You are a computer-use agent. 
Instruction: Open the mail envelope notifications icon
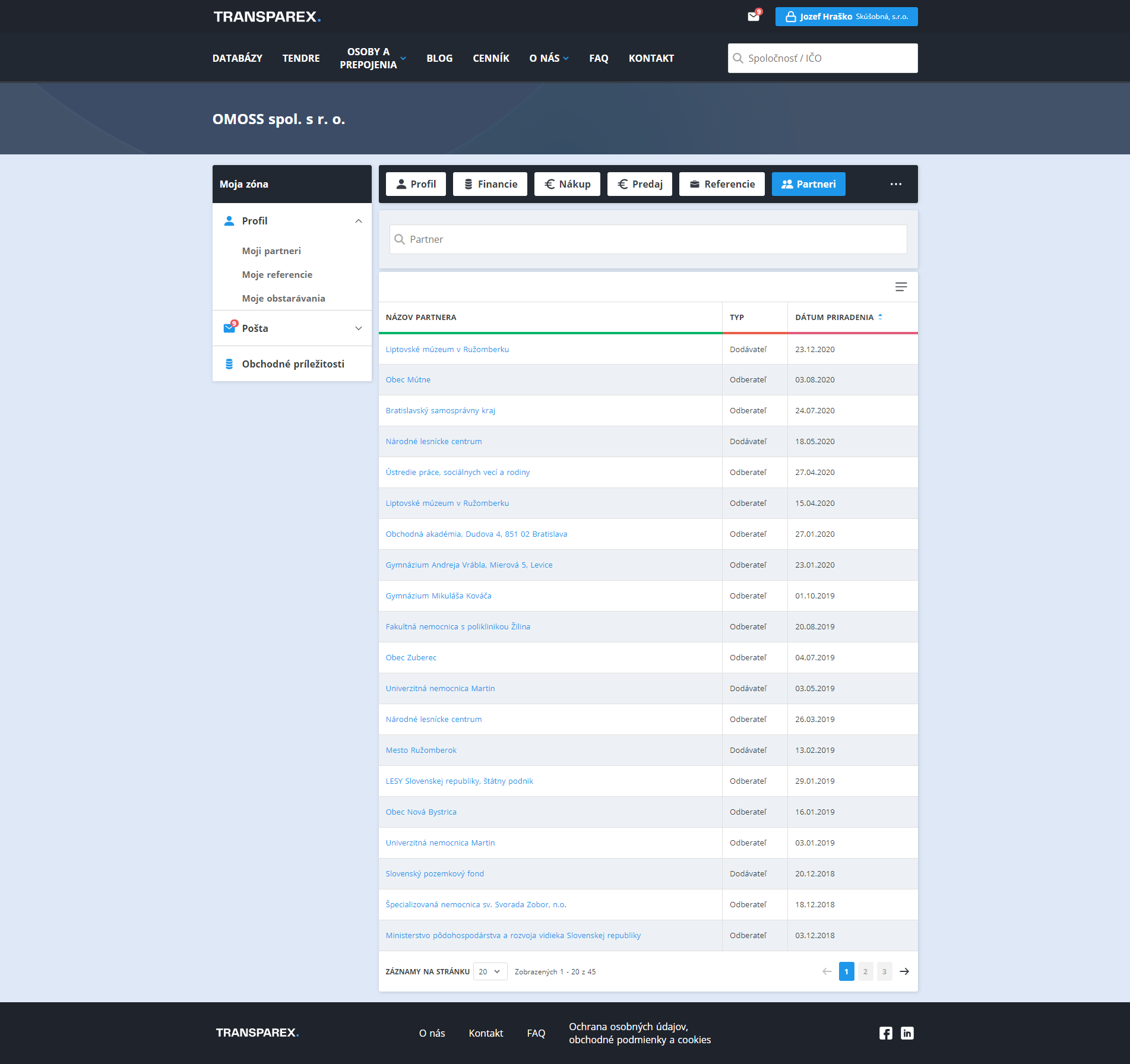[754, 17]
